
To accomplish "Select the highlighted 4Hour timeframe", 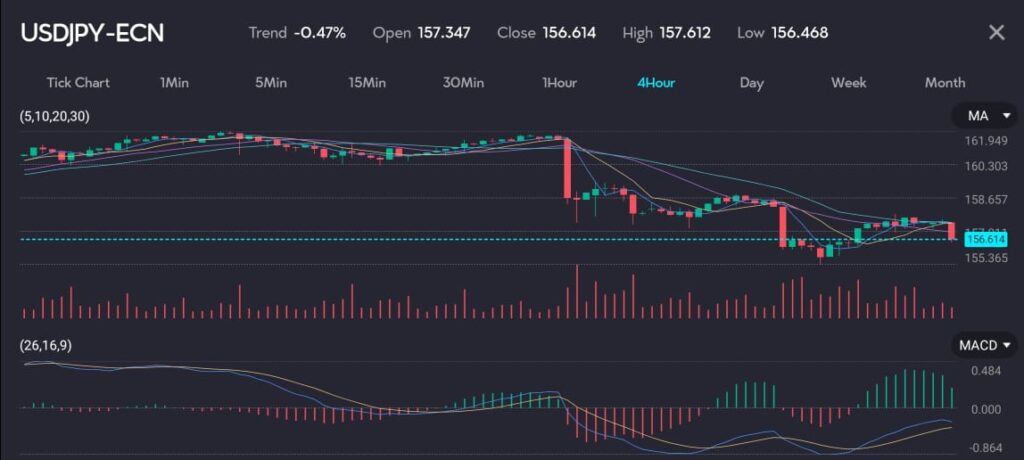I will pyautogui.click(x=656, y=82).
